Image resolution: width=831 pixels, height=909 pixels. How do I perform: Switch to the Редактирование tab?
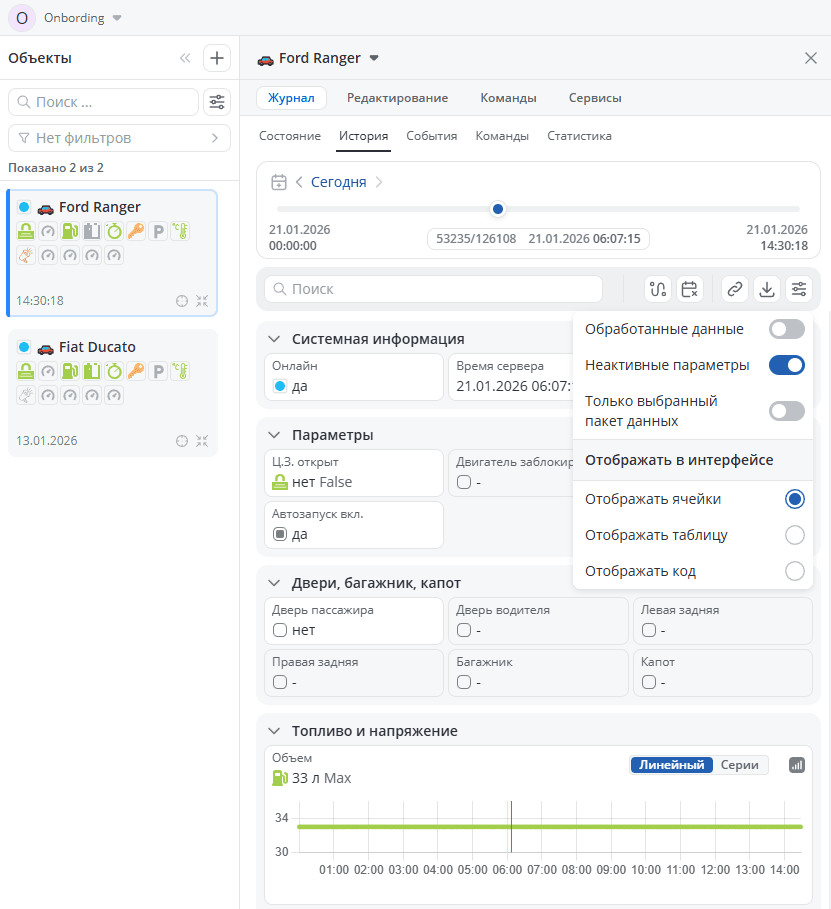click(397, 98)
